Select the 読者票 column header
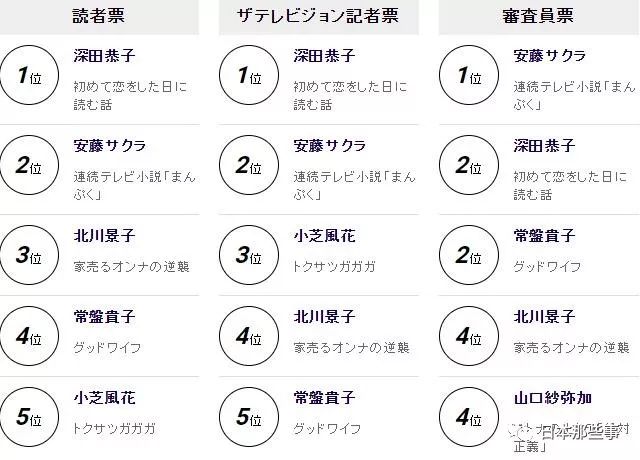 click(99, 16)
